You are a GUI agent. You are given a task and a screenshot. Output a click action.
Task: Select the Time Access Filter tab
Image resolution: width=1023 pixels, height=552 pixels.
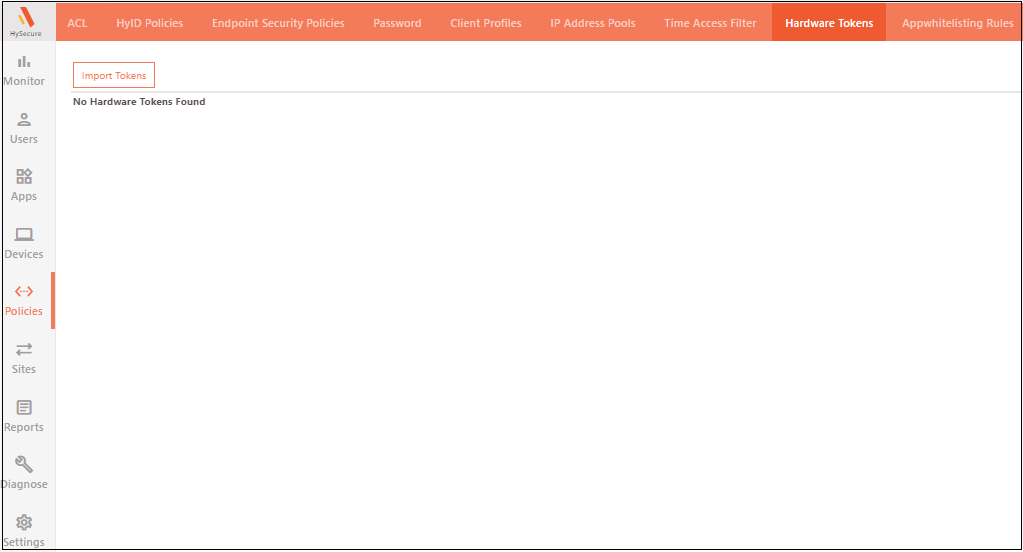[x=710, y=23]
